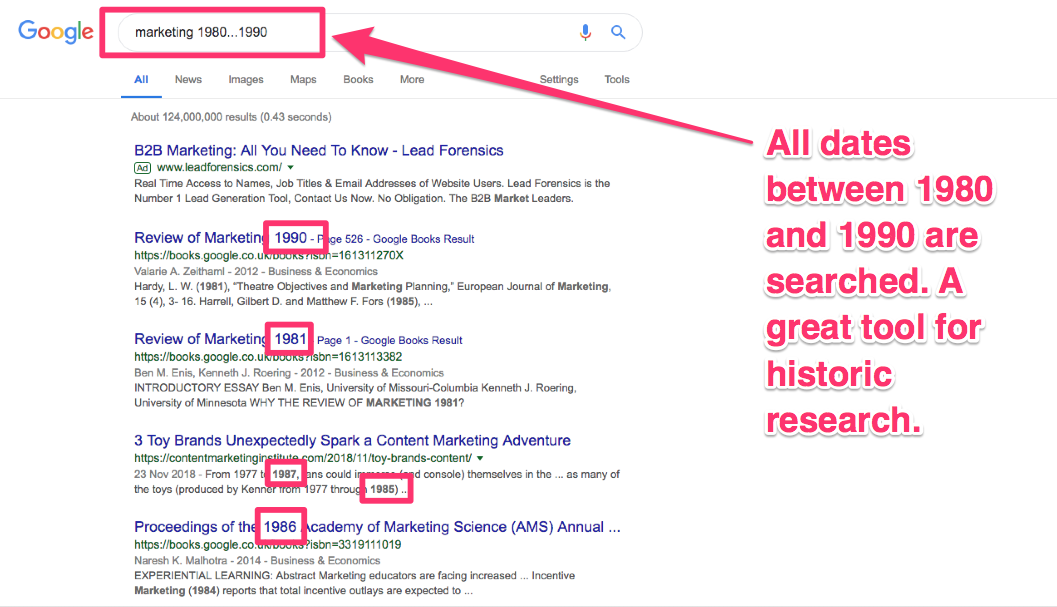Click Ben M. Enis, Kenneth J. Roering byline

[x=289, y=372]
